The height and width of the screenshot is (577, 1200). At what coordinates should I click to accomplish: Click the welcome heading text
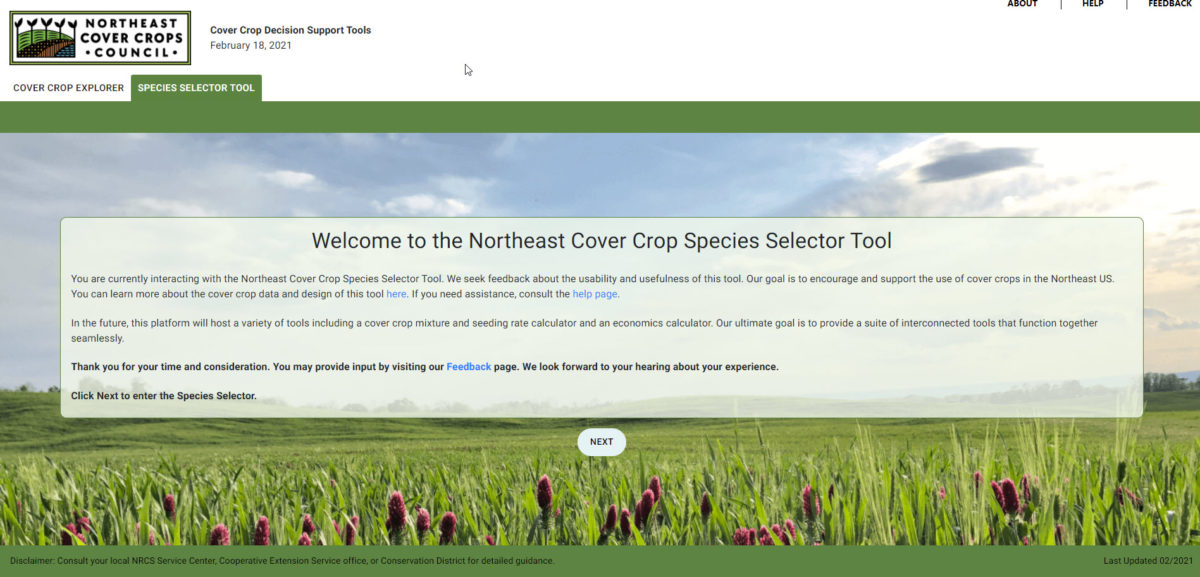coord(601,241)
